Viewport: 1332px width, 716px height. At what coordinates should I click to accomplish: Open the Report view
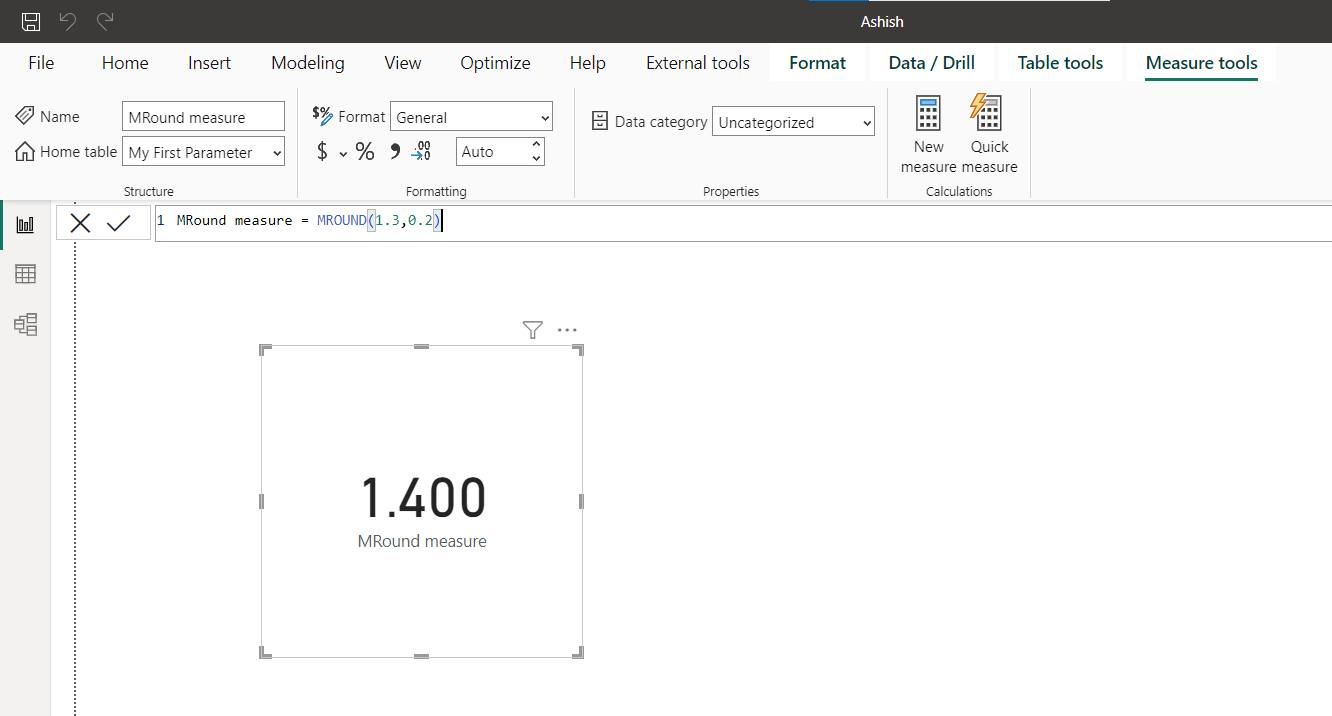25,223
